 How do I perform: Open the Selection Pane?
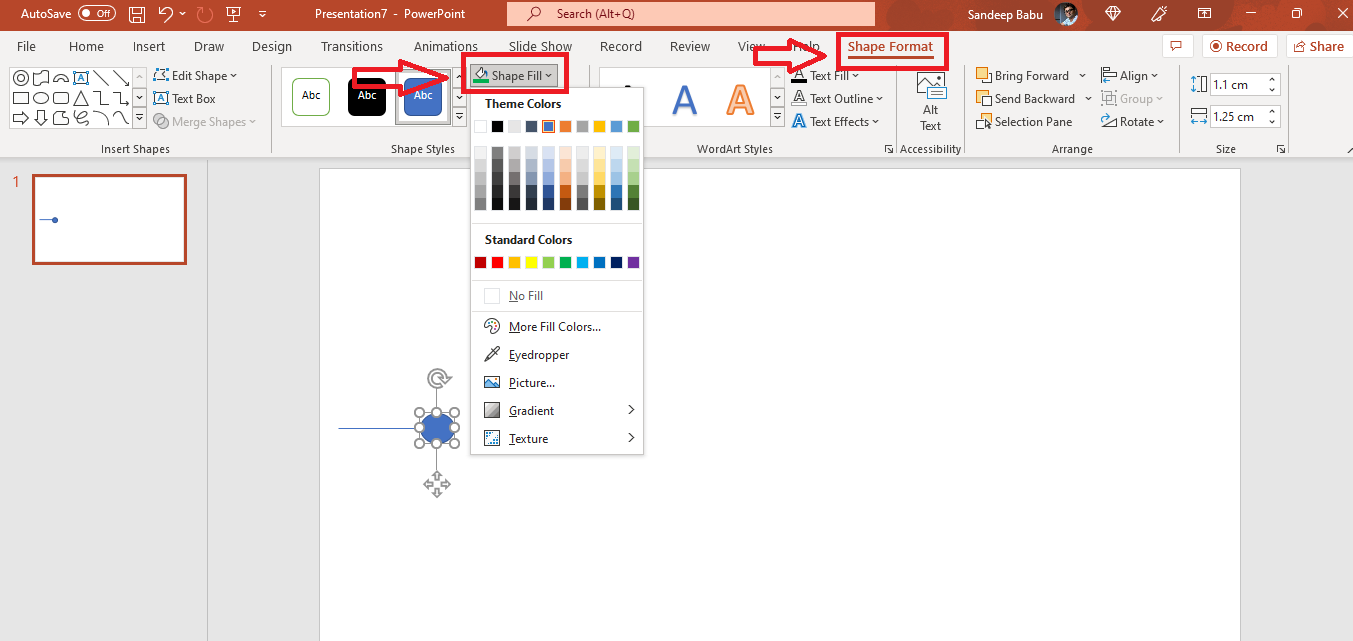pyautogui.click(x=1024, y=122)
